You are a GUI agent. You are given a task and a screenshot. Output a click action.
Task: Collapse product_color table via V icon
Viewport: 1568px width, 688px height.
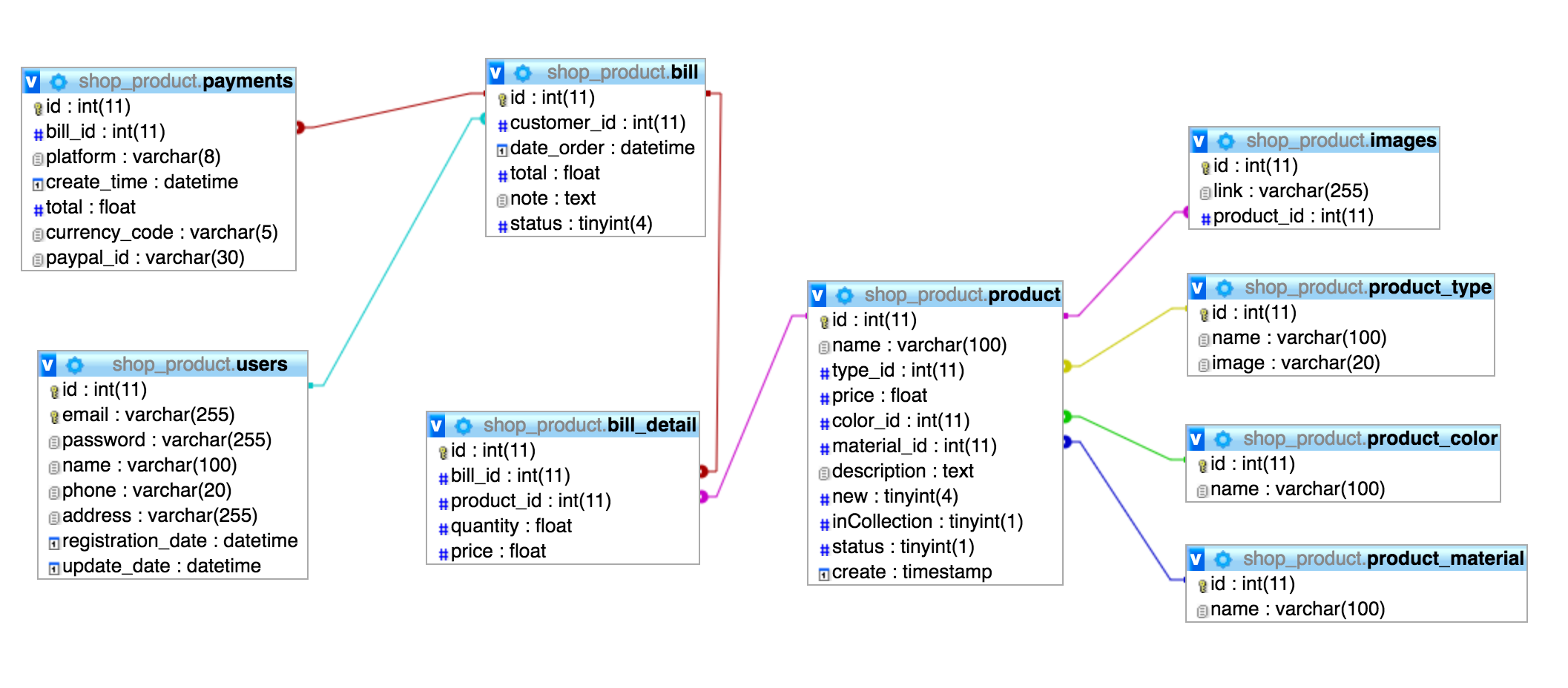point(1196,439)
